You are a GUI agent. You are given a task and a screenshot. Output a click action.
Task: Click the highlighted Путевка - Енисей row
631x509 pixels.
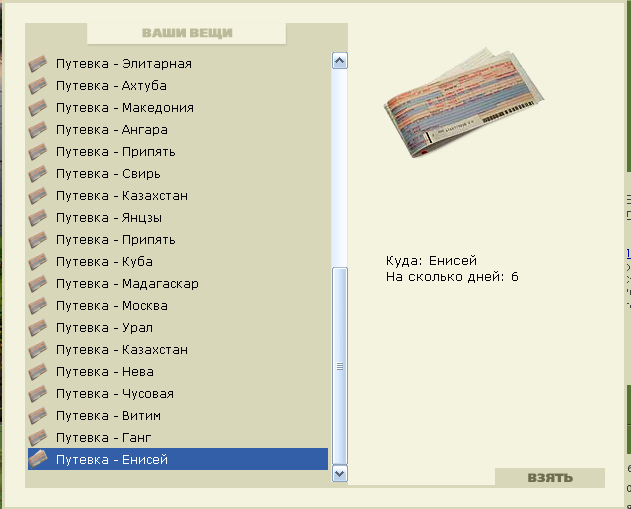pyautogui.click(x=178, y=459)
